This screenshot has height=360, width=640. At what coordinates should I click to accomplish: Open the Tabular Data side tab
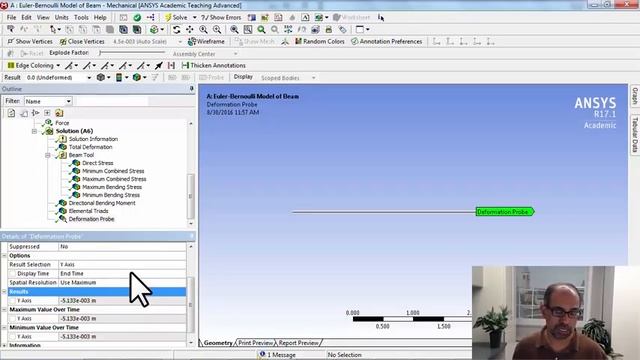pyautogui.click(x=635, y=135)
